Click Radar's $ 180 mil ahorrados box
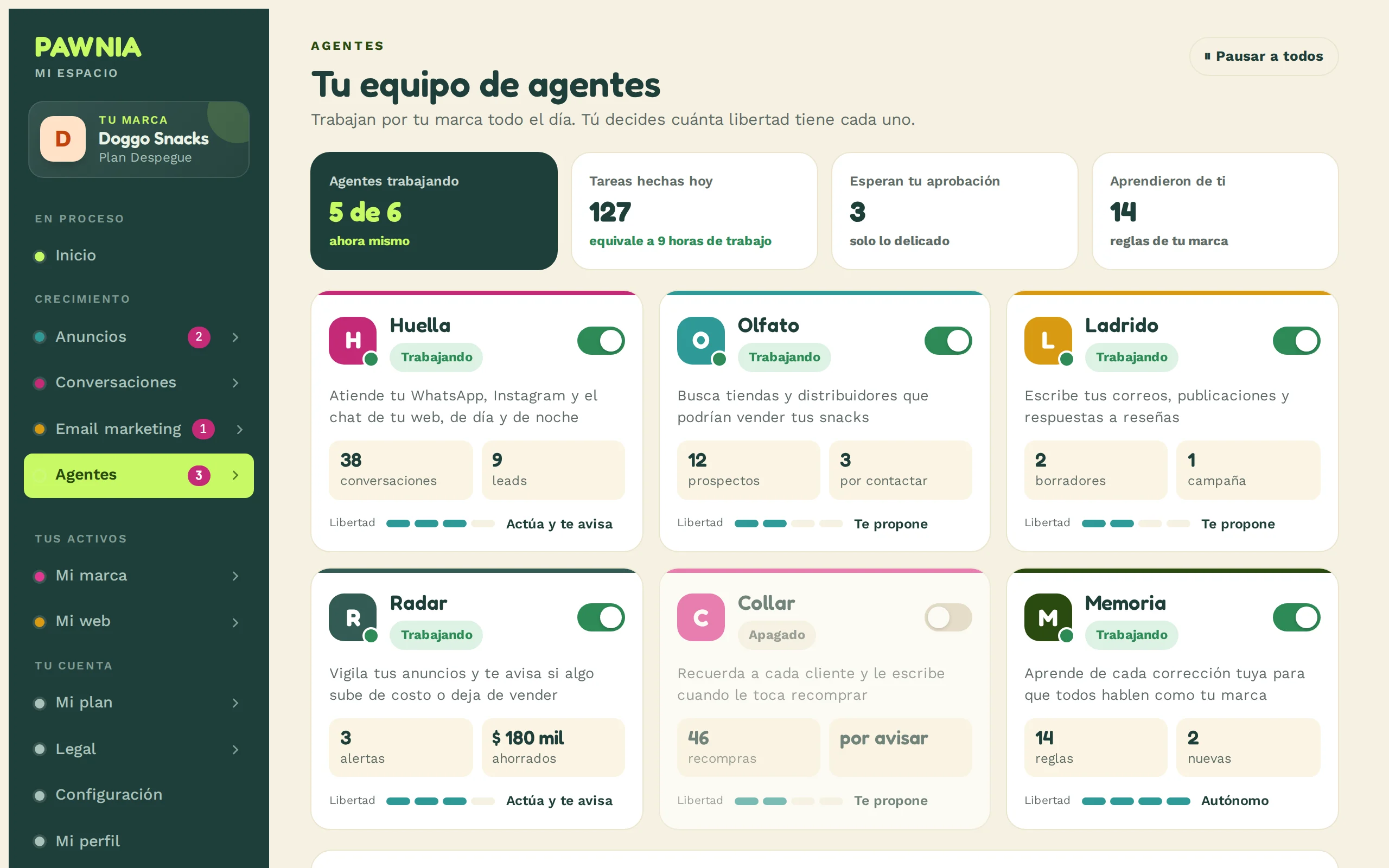This screenshot has height=868, width=1389. pos(553,748)
